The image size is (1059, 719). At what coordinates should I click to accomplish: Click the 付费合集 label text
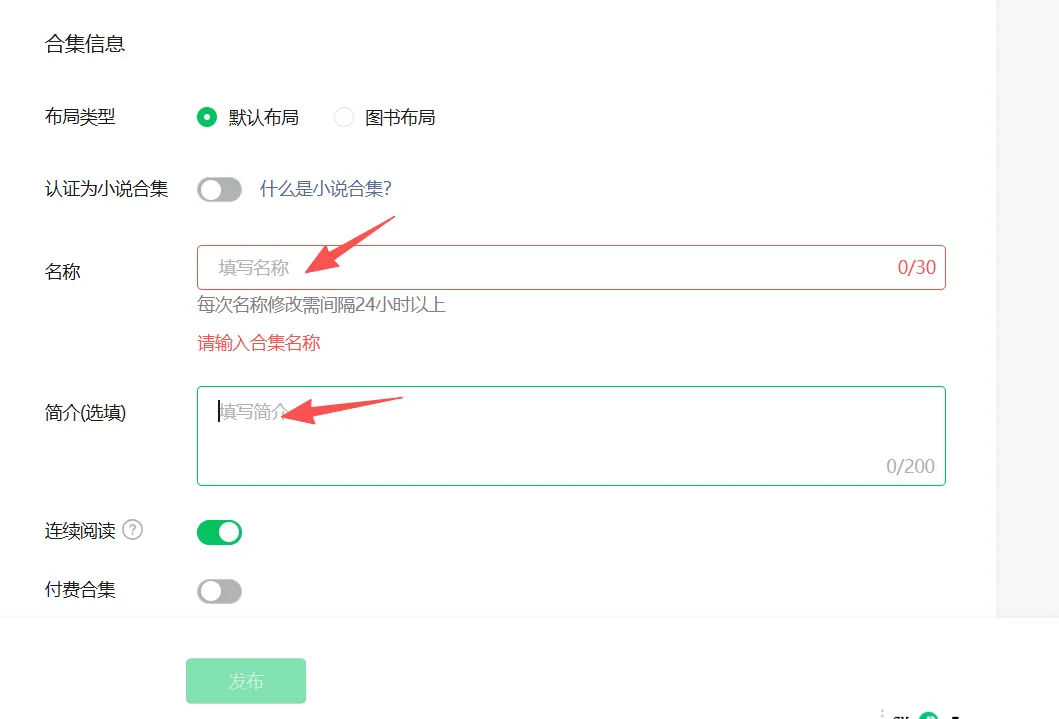[x=80, y=590]
